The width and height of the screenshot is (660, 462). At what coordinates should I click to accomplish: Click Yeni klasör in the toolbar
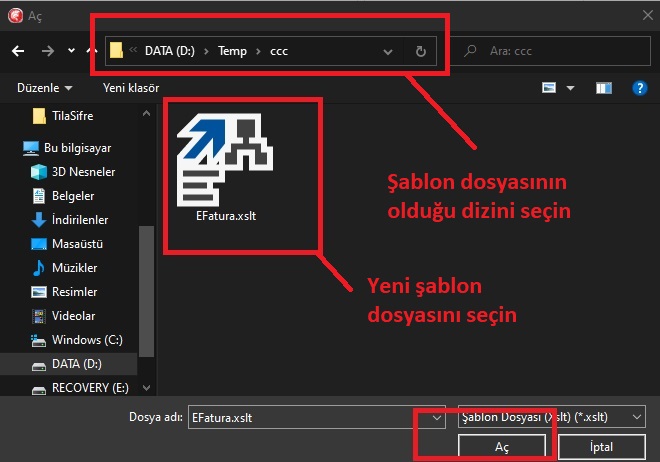pyautogui.click(x=131, y=88)
